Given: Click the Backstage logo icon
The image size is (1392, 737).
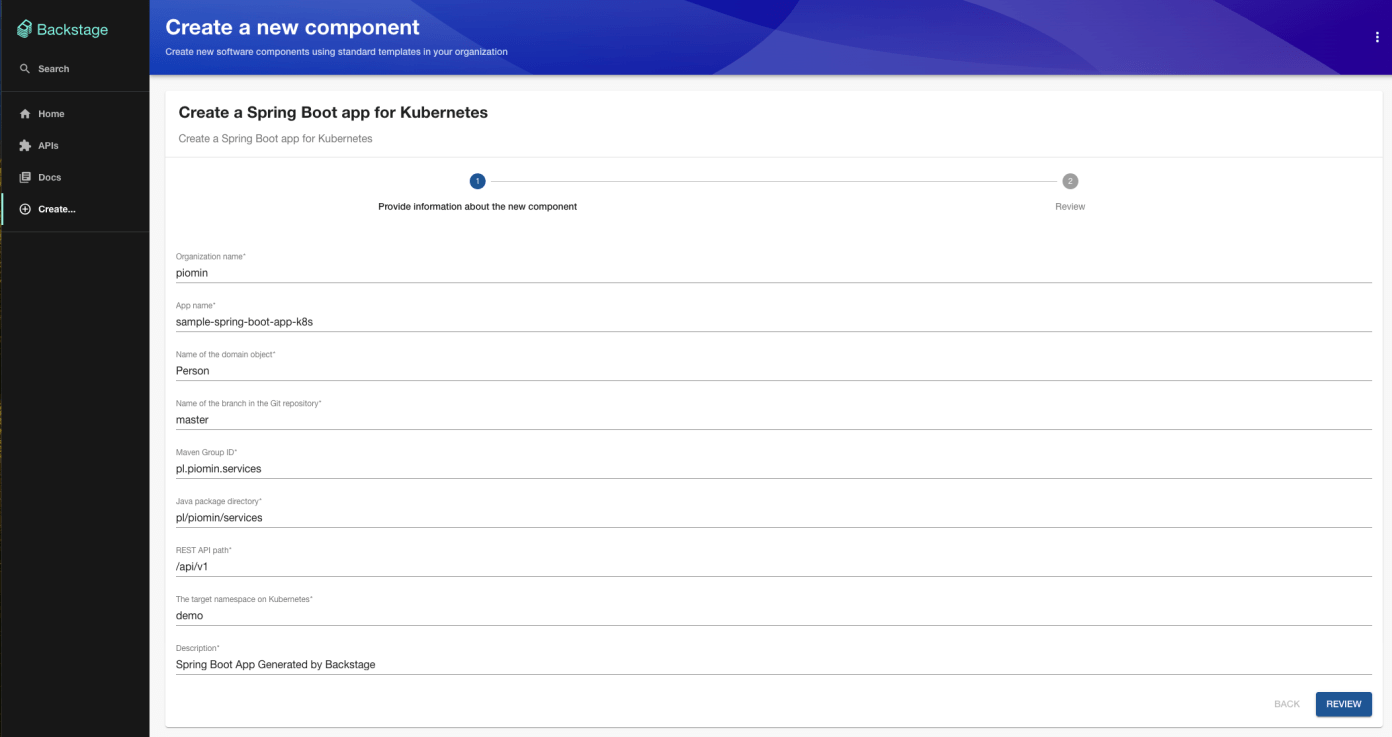Looking at the screenshot, I should tap(25, 29).
